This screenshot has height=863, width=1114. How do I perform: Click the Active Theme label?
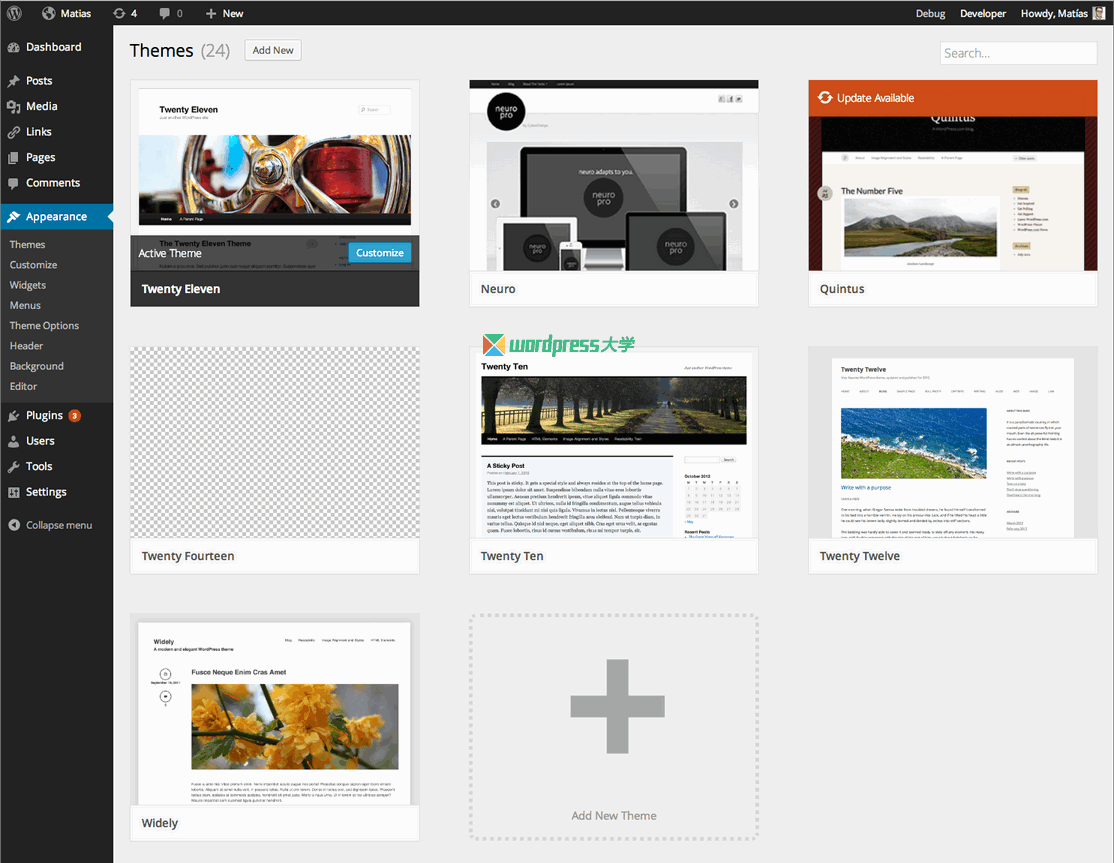[170, 254]
